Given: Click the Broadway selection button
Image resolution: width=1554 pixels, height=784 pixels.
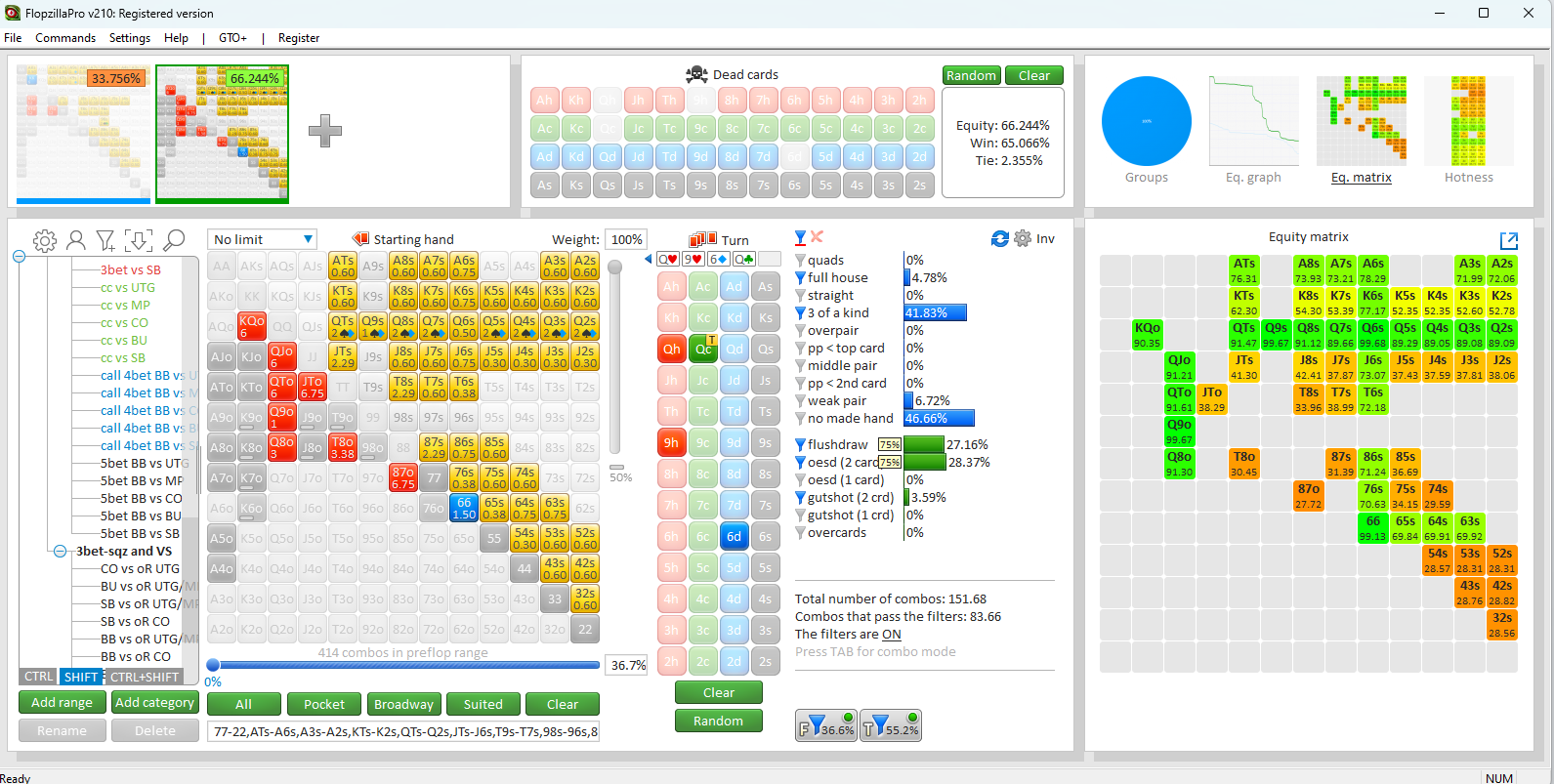Looking at the screenshot, I should coord(403,704).
